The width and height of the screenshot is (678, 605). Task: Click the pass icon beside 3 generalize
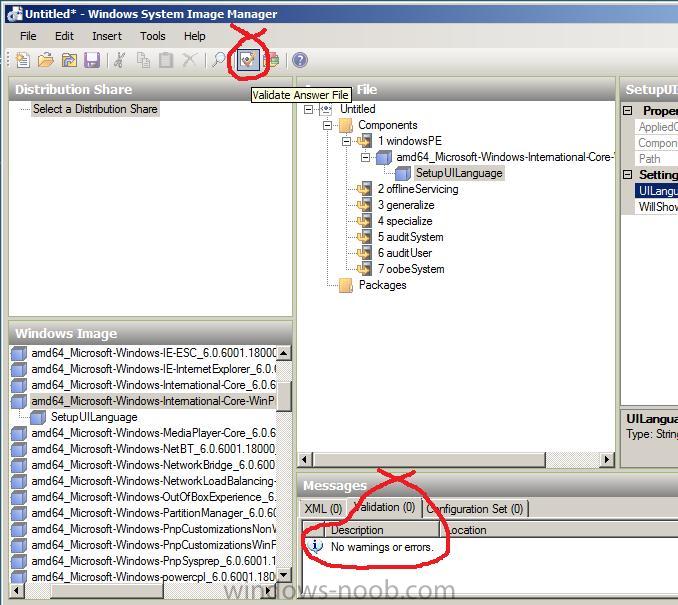point(365,205)
